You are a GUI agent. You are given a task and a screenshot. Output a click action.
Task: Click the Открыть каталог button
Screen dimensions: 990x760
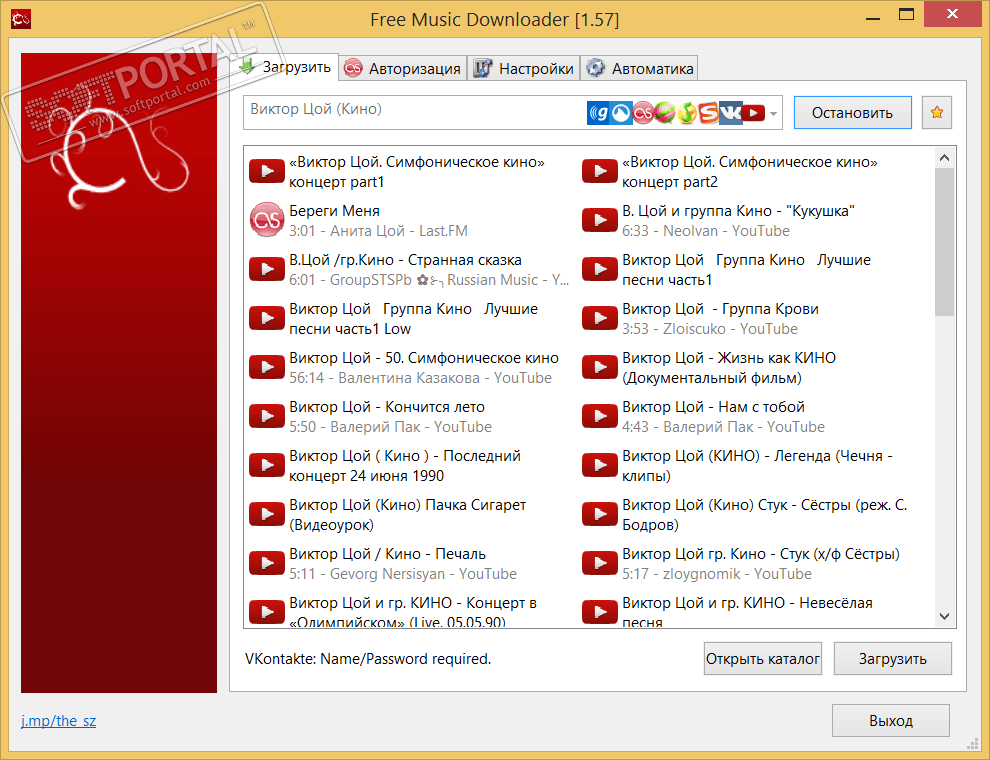763,658
